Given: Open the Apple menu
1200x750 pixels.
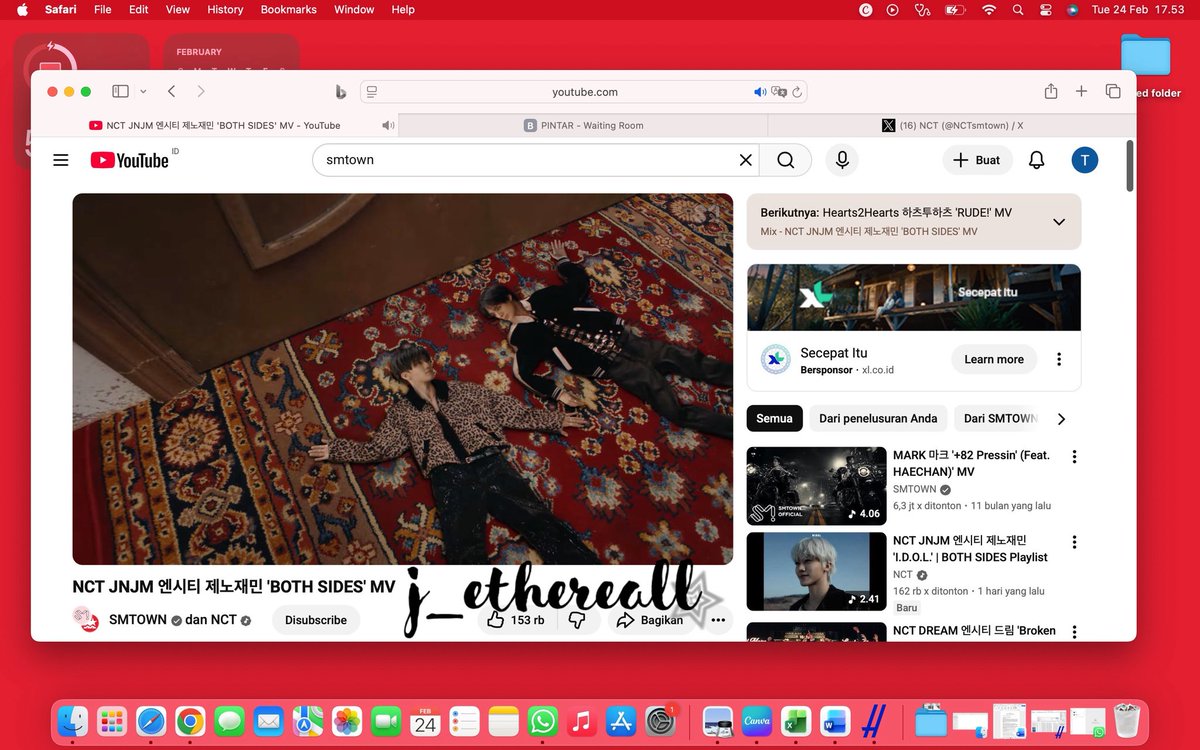Looking at the screenshot, I should pos(22,9).
